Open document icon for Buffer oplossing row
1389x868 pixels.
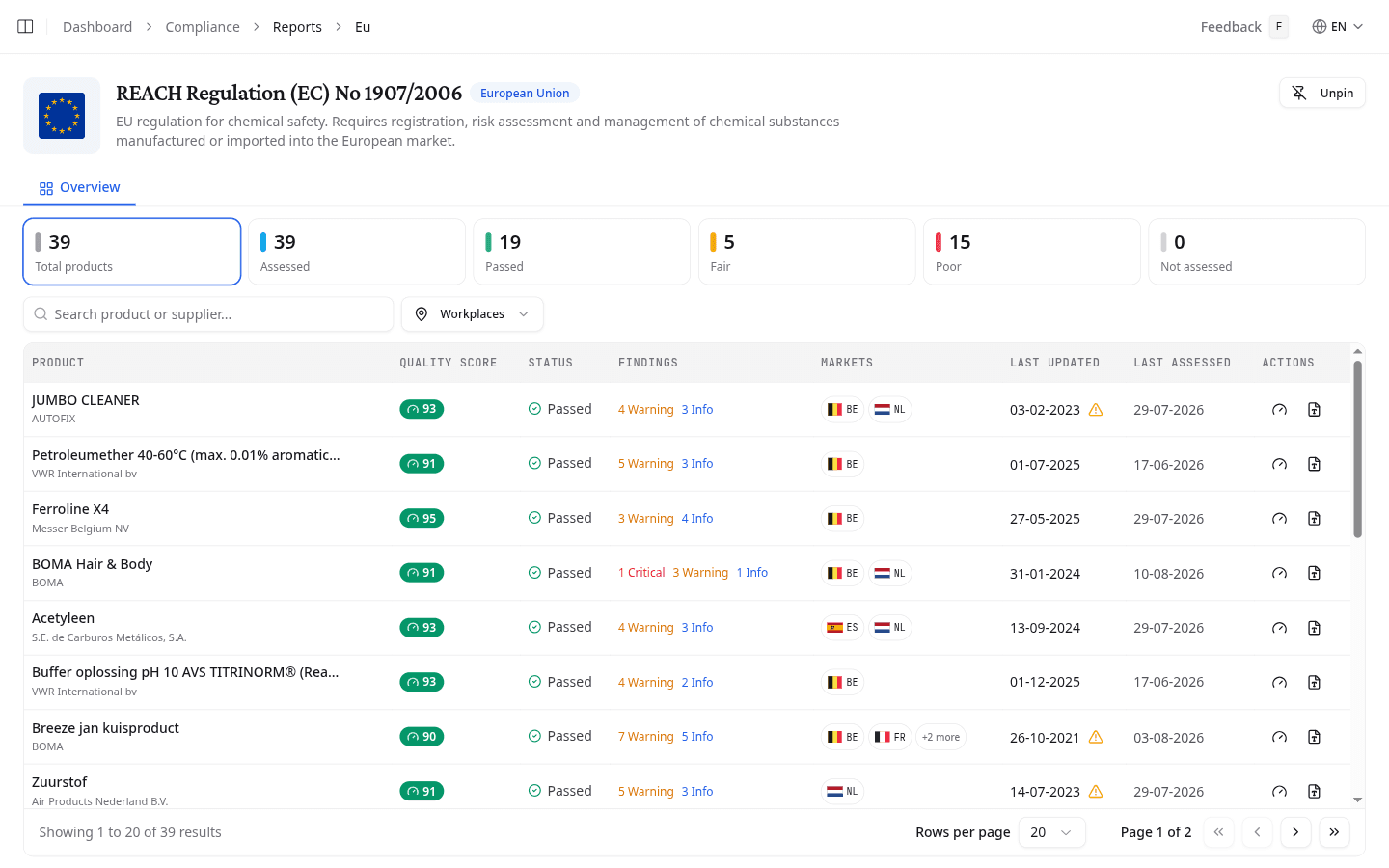click(1314, 682)
